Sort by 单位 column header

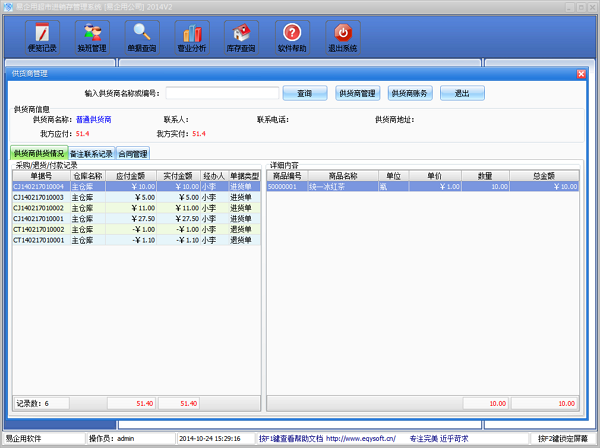pyautogui.click(x=394, y=176)
